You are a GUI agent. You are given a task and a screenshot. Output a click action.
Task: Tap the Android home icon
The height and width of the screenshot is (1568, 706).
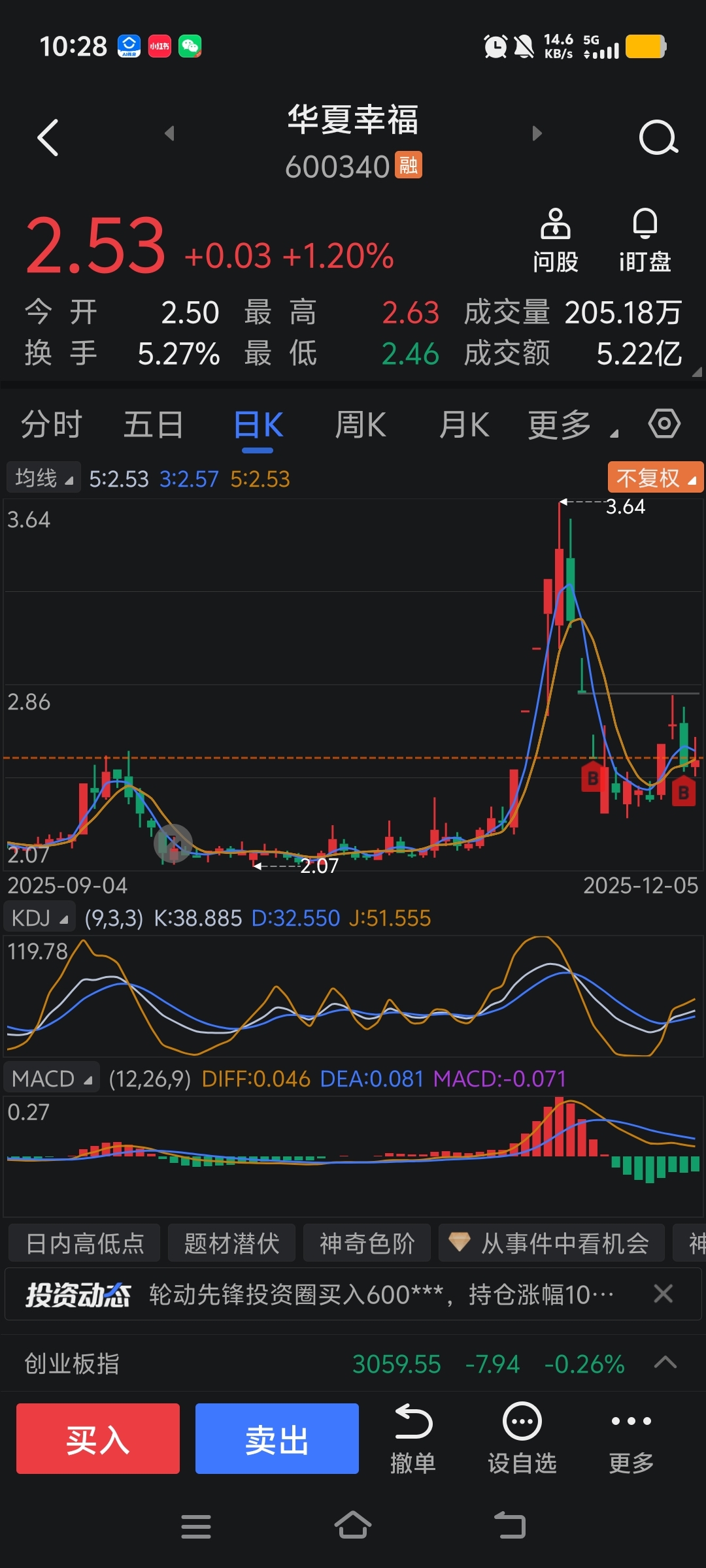353,1525
